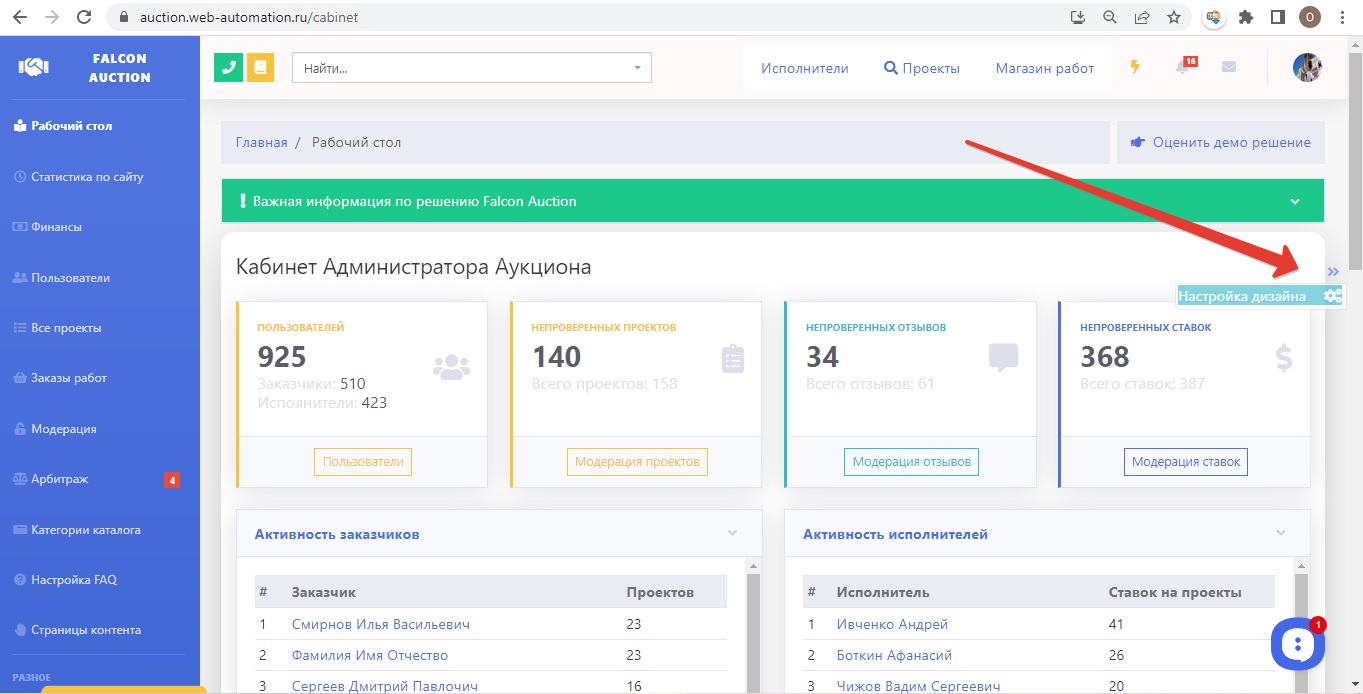This screenshot has height=694, width=1363.
Task: Select Арбитраж in the sidebar menu
Action: pos(59,479)
